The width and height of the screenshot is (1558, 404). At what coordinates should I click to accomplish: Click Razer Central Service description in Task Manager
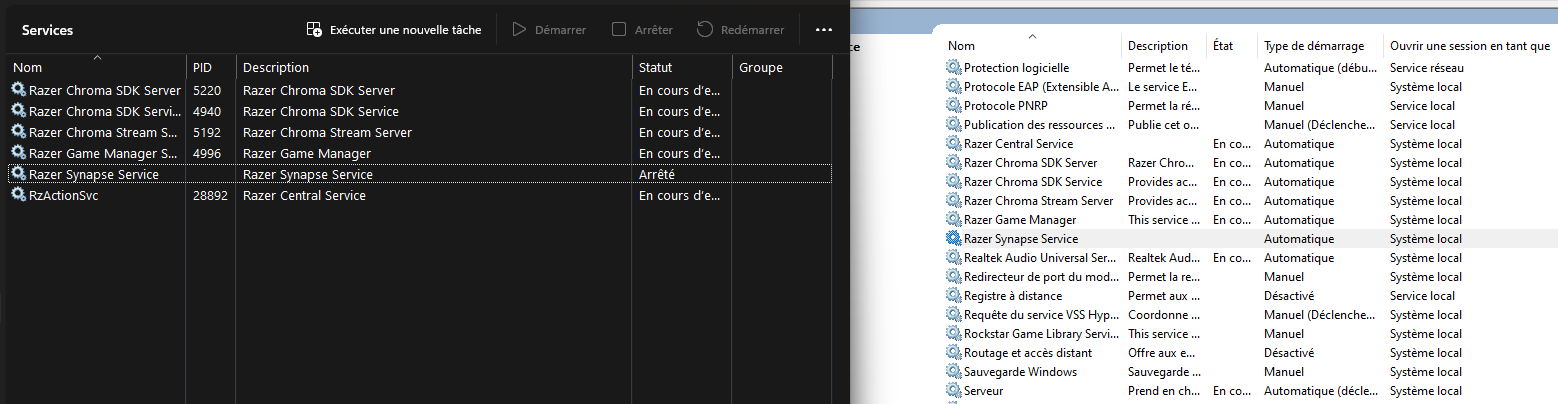click(304, 195)
